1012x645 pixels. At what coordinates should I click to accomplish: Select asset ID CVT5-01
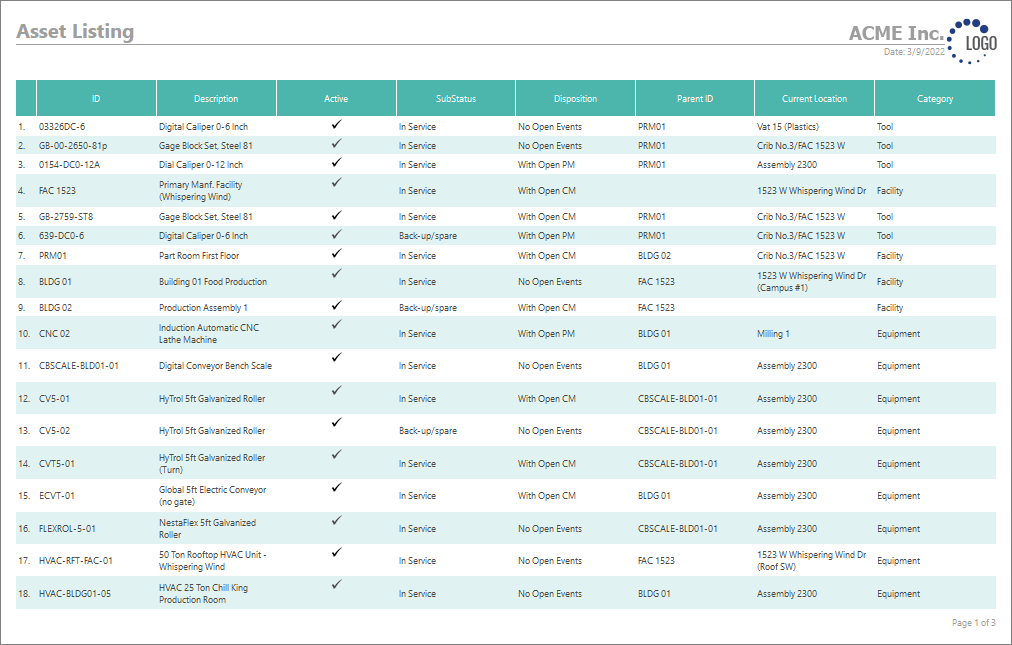click(57, 464)
